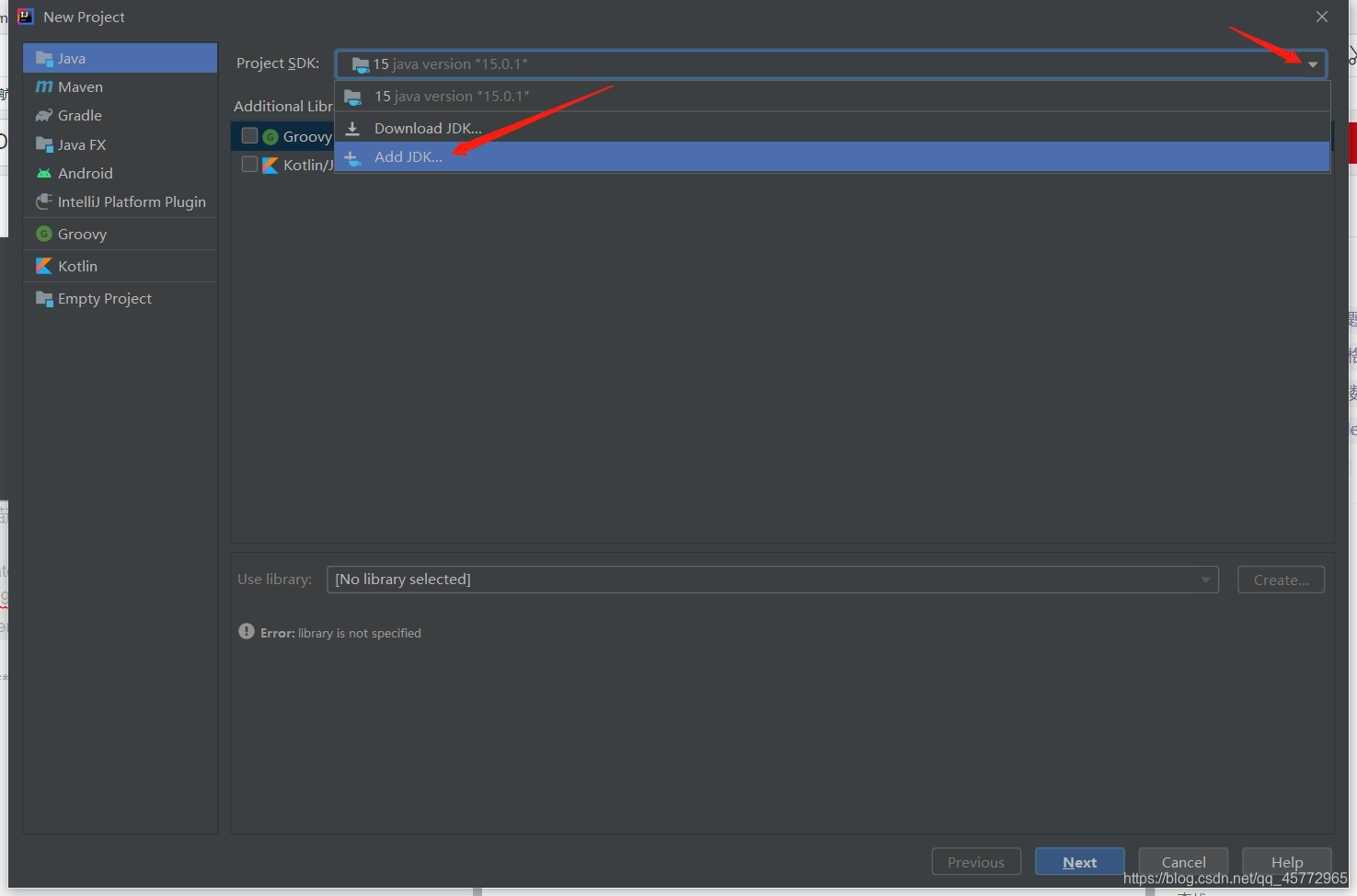Viewport: 1357px width, 896px height.
Task: Click the Empty Project folder icon
Action: click(43, 298)
